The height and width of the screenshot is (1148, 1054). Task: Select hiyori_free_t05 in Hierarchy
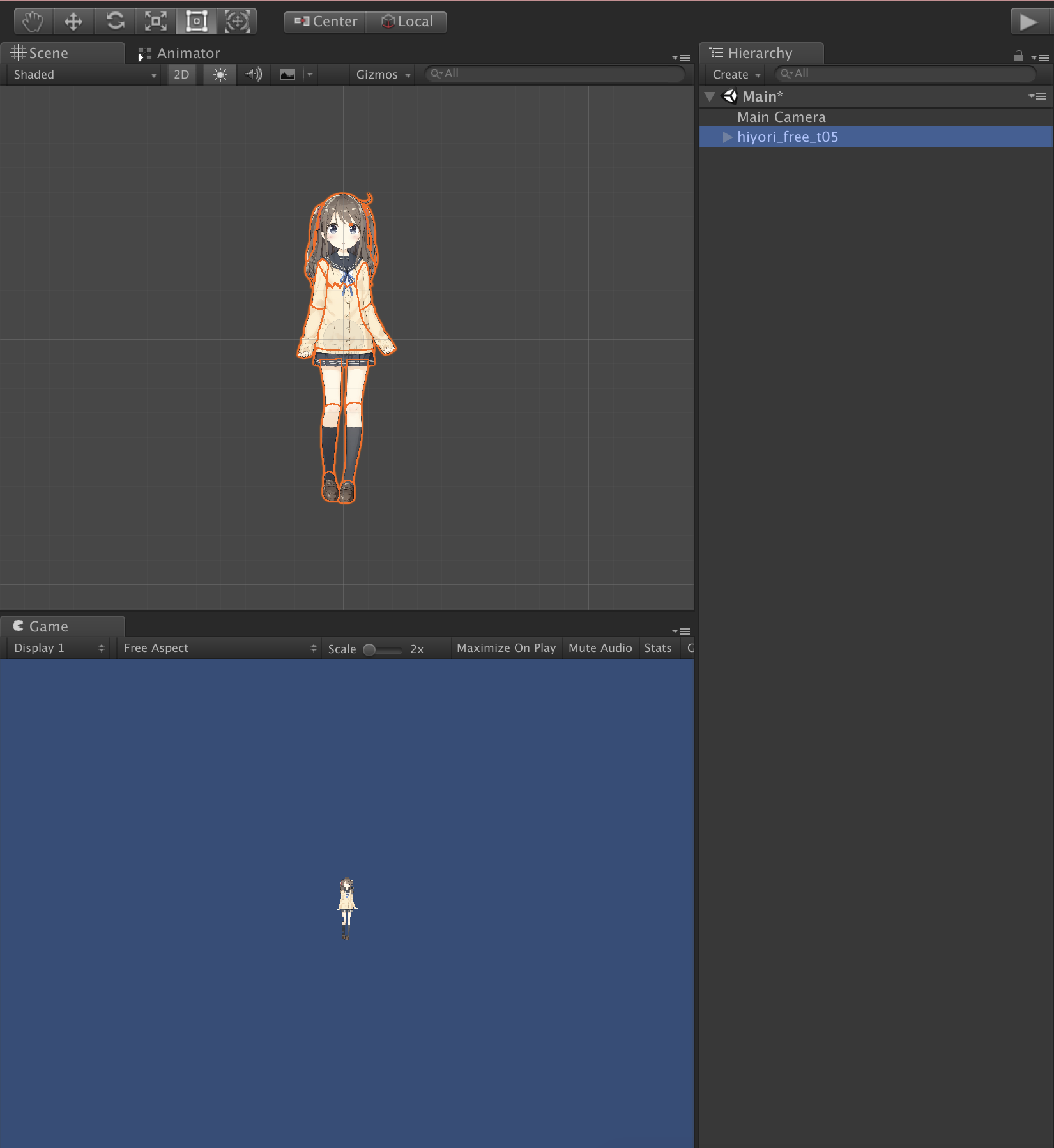pos(876,137)
